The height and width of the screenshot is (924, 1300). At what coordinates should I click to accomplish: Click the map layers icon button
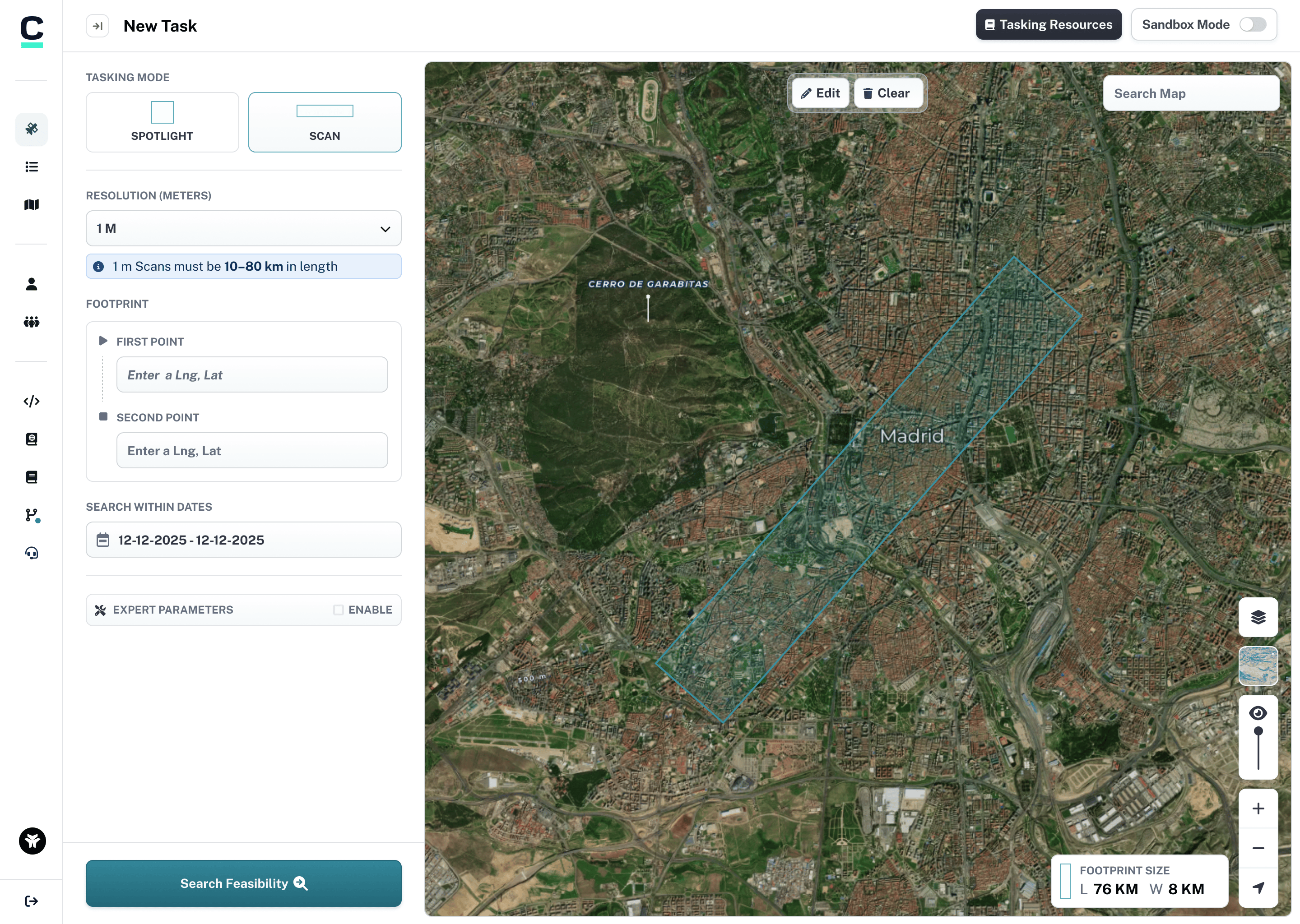[x=1258, y=617]
